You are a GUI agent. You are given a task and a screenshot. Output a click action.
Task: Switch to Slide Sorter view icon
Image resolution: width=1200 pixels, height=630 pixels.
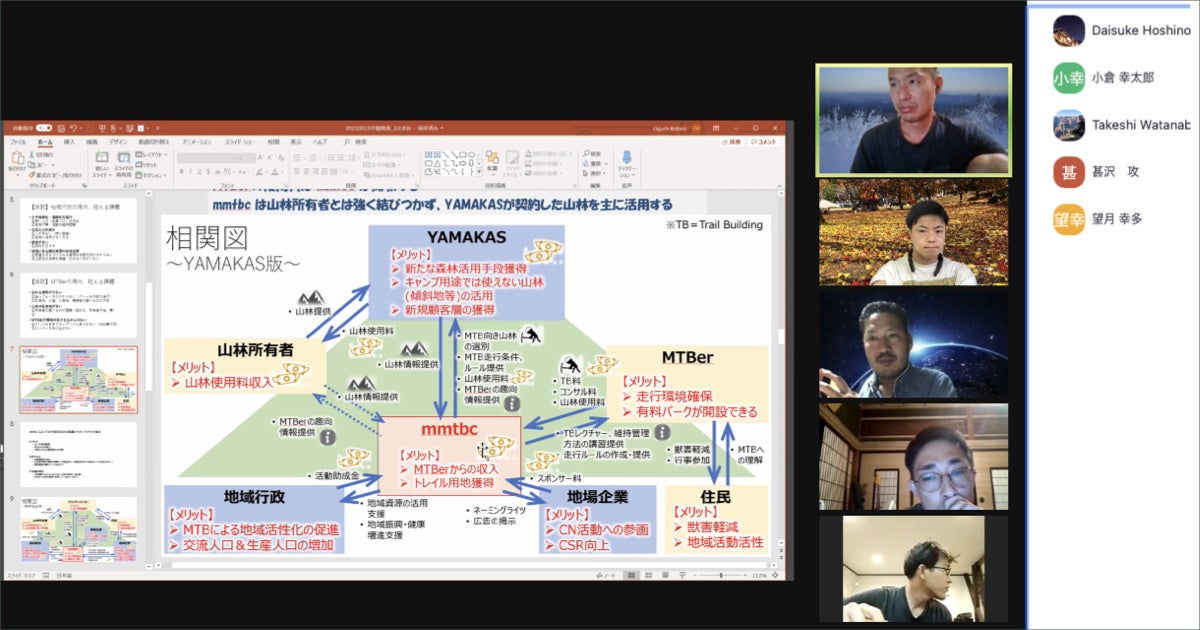(x=648, y=575)
